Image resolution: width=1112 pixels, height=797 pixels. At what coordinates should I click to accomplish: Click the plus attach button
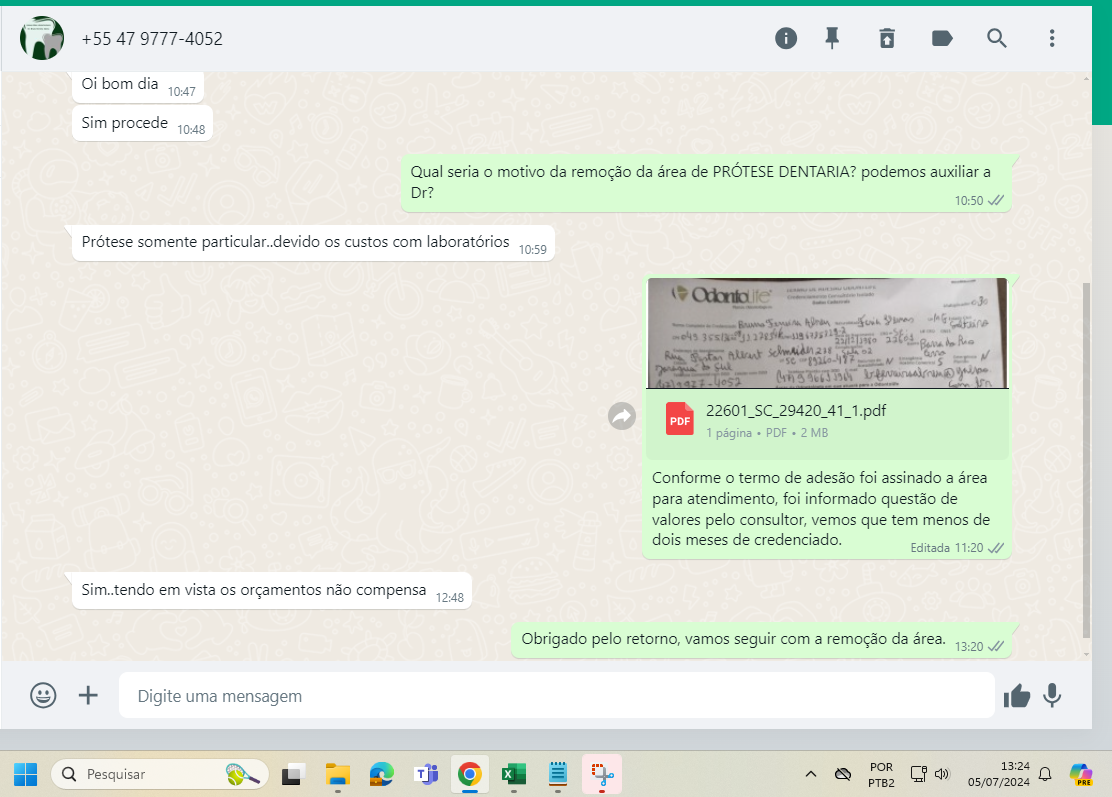tap(88, 695)
